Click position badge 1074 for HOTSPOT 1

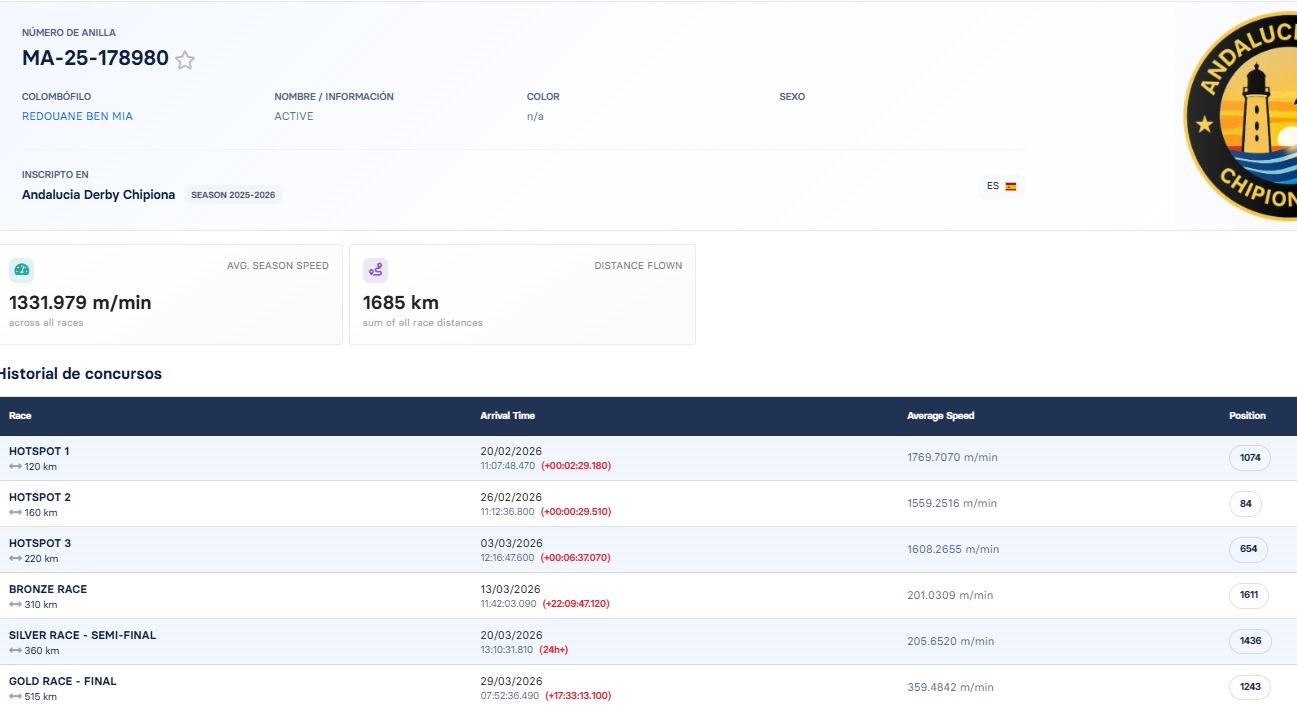pos(1250,458)
